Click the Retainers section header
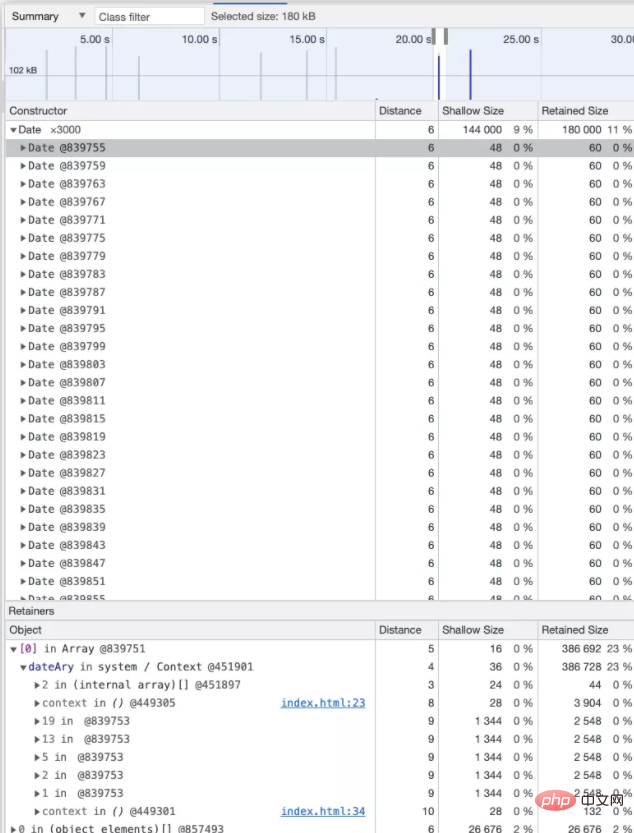This screenshot has height=833, width=634. (x=319, y=611)
